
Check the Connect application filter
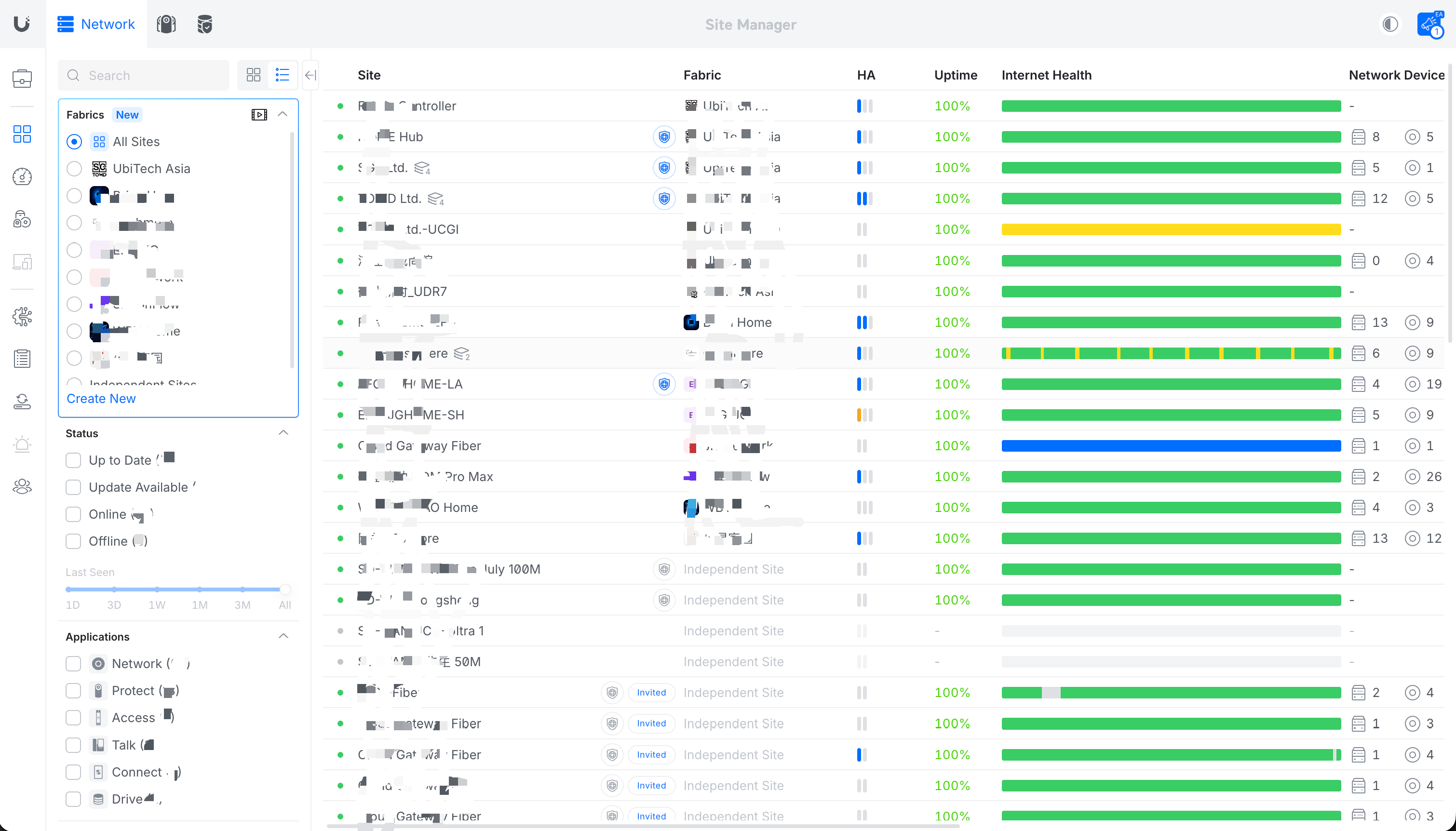73,772
